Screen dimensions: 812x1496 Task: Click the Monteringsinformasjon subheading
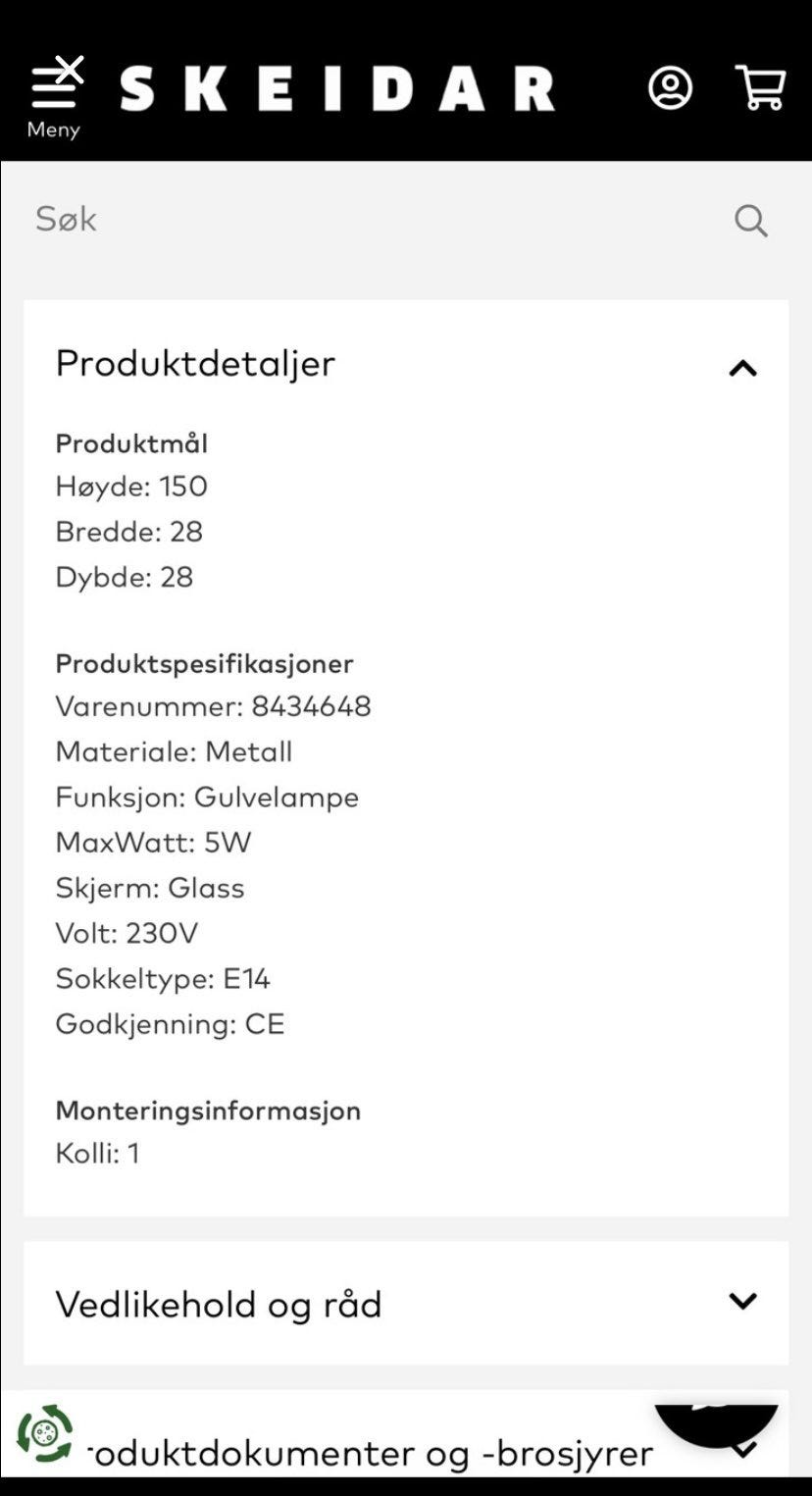coord(208,1110)
